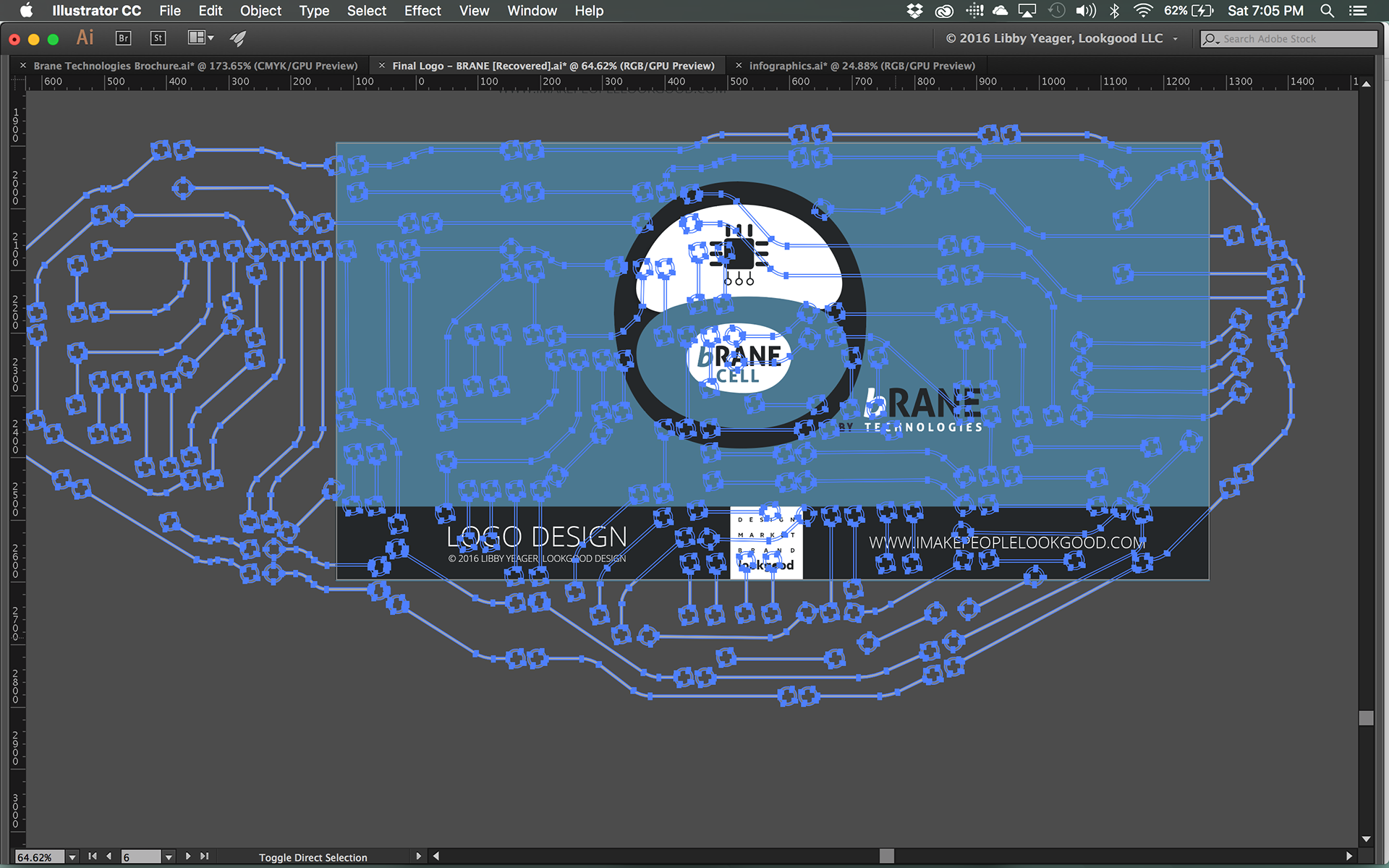1389x868 pixels.
Task: Click the arrange documents grid icon
Action: click(196, 37)
